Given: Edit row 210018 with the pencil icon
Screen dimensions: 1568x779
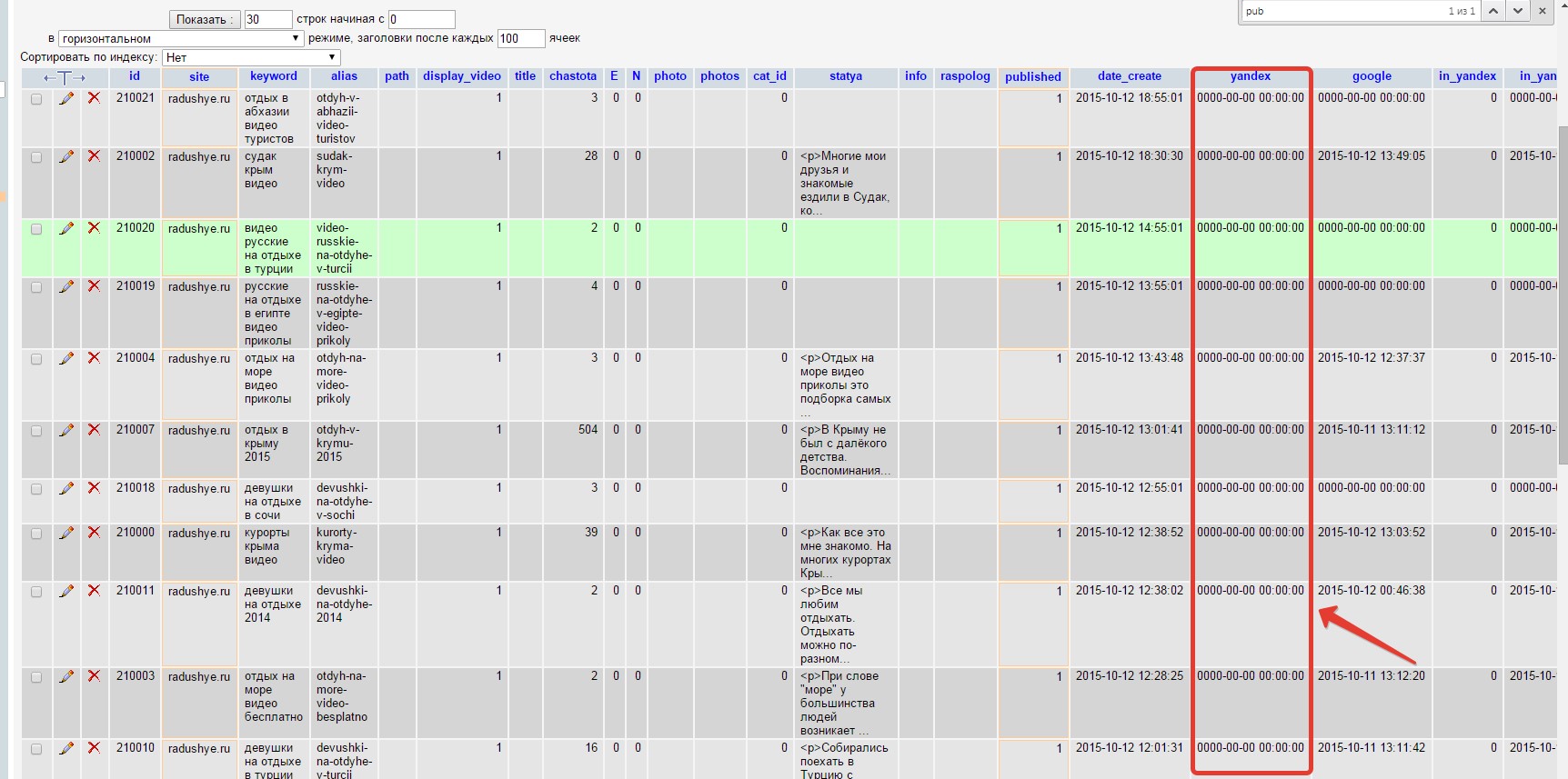Looking at the screenshot, I should (66, 488).
